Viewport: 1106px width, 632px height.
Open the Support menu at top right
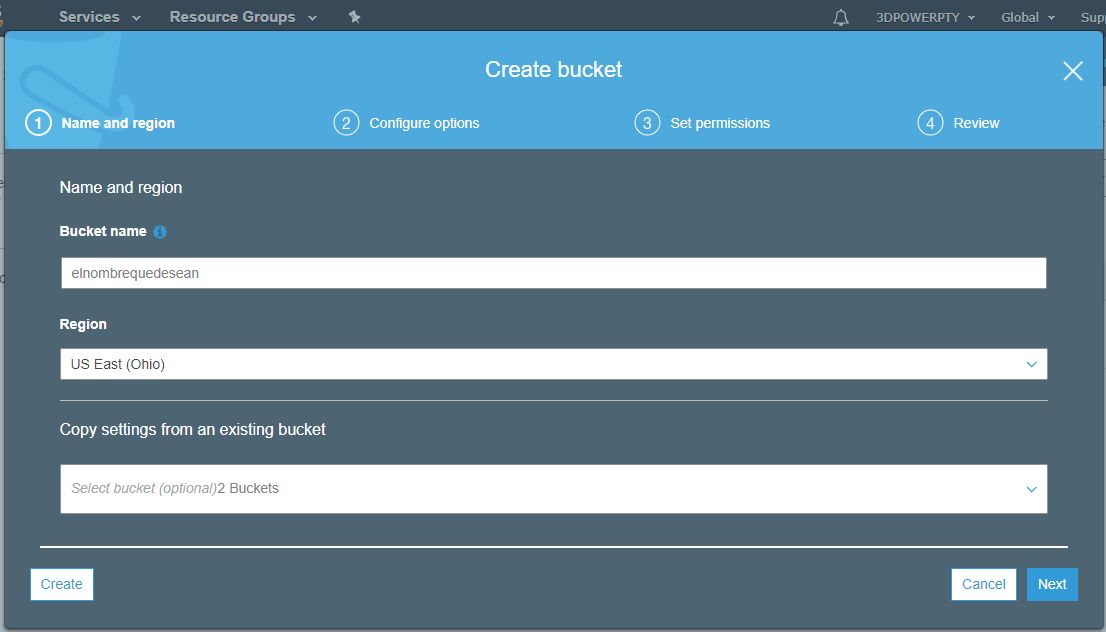tap(1093, 18)
